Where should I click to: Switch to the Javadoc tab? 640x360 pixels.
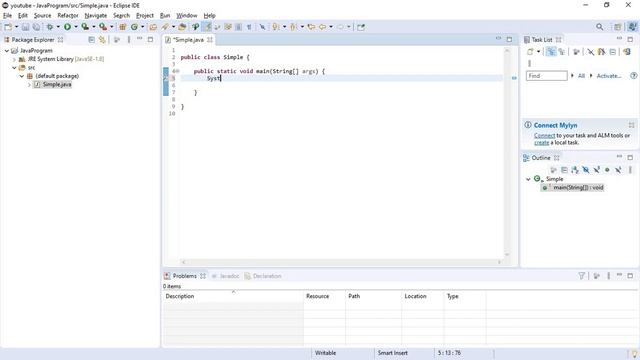(225, 276)
